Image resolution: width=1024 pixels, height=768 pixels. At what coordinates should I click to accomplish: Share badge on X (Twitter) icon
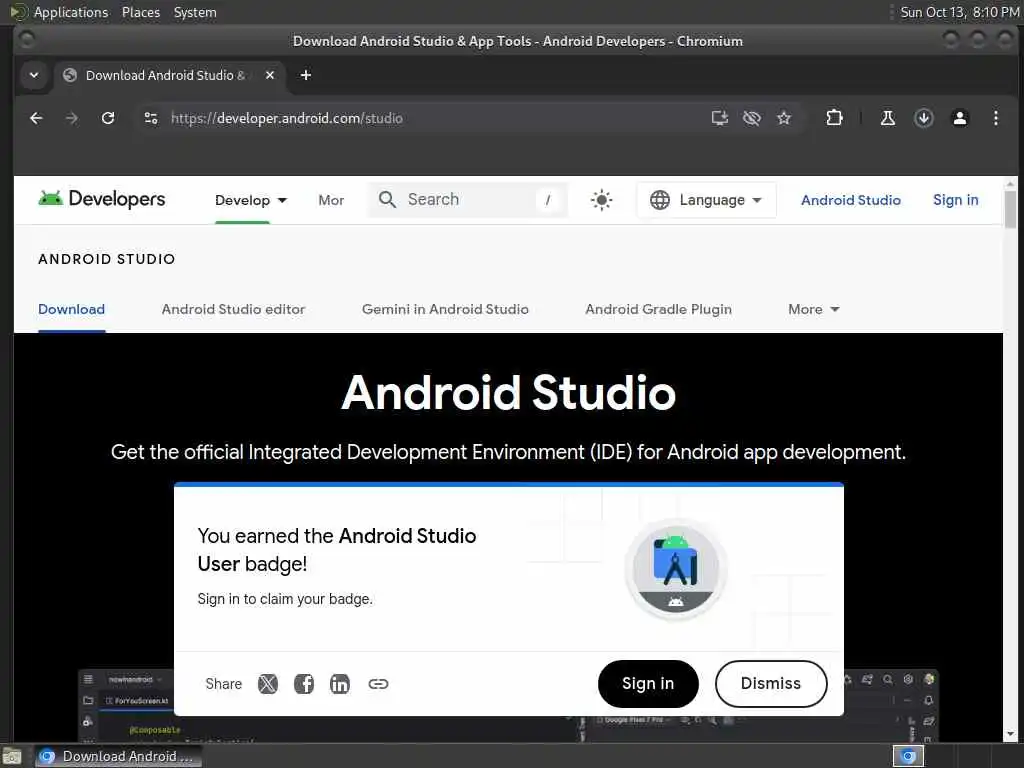click(268, 684)
